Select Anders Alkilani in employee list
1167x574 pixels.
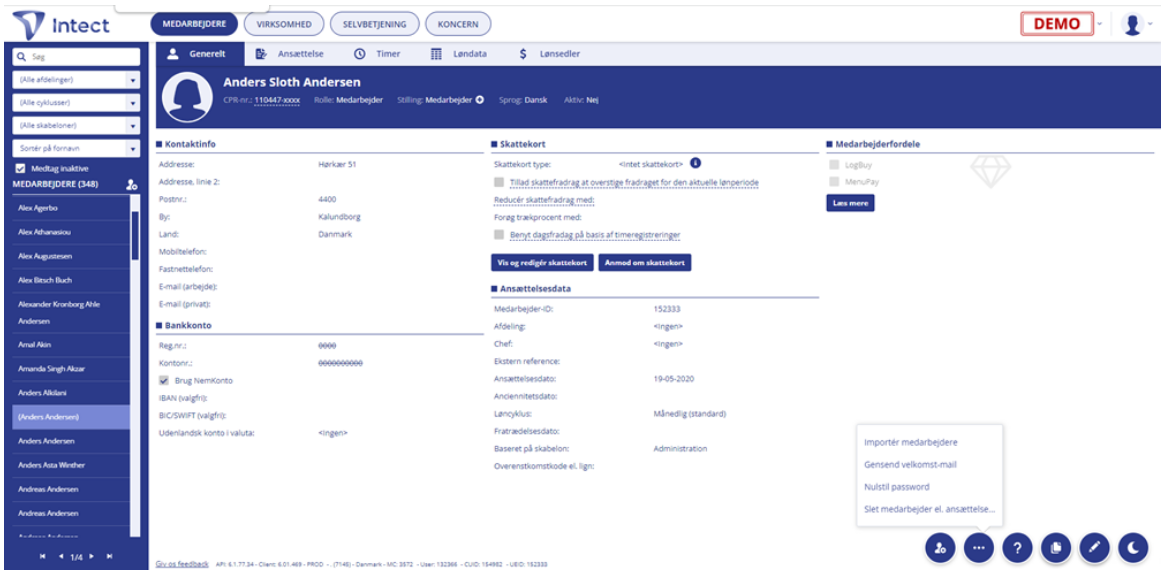[x=71, y=392]
